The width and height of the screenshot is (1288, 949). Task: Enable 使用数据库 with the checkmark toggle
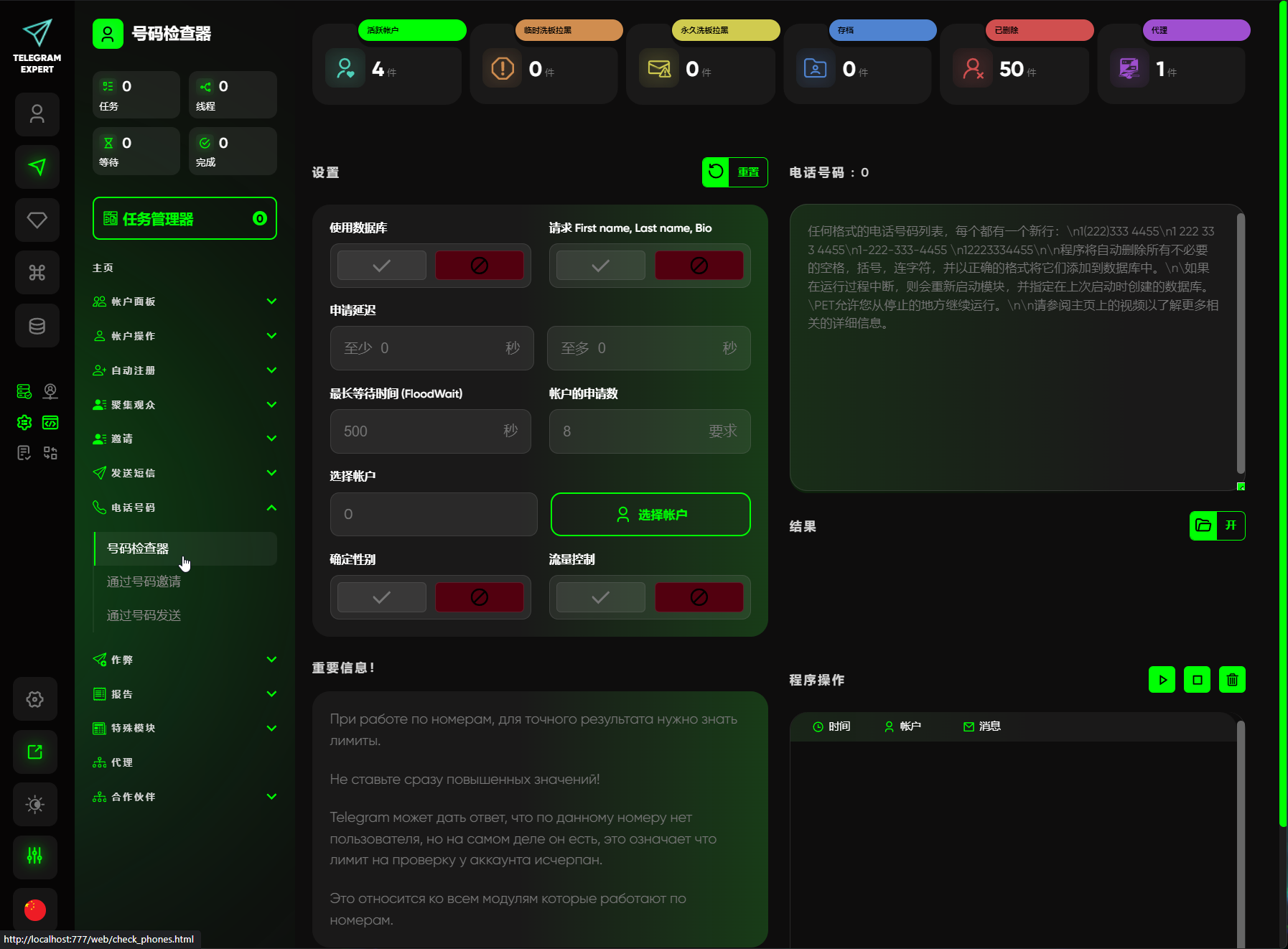pos(382,266)
